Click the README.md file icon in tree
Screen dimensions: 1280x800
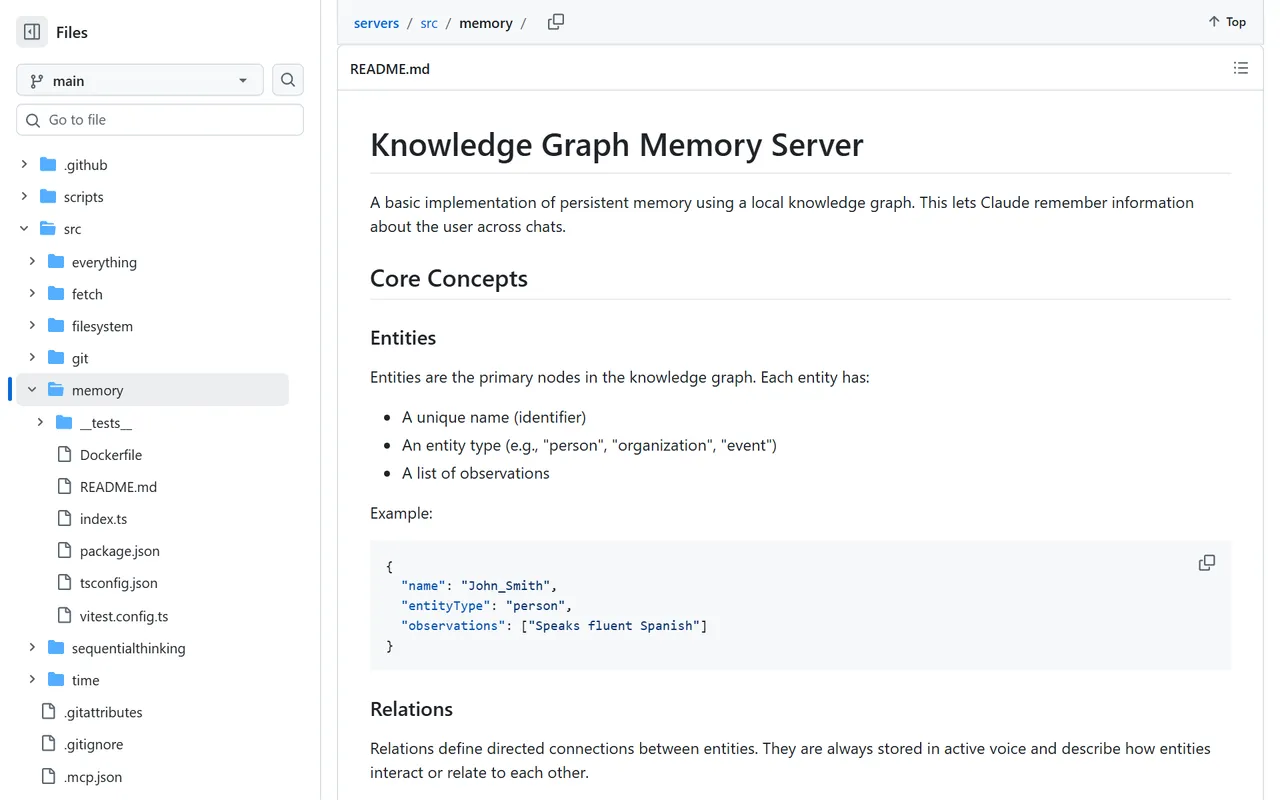[64, 486]
